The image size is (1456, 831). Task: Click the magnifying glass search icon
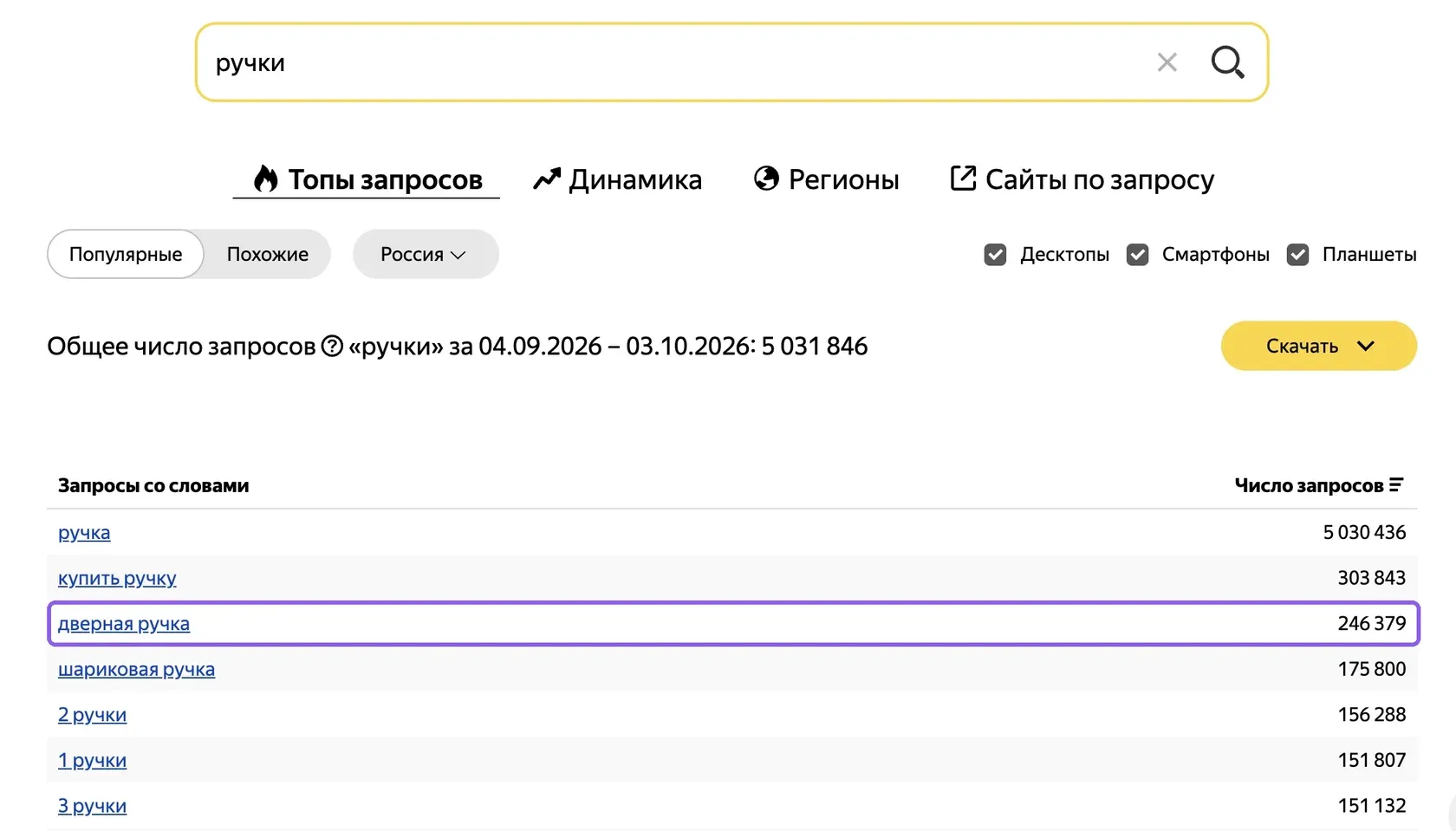(1227, 62)
